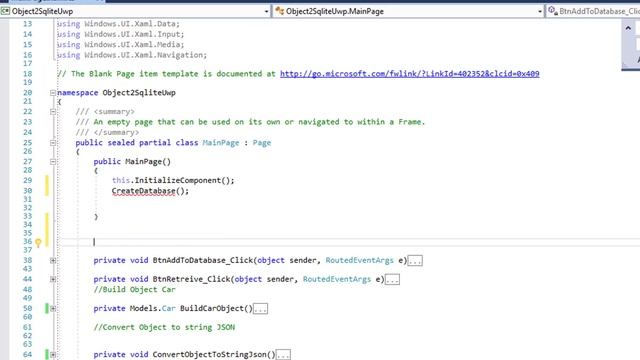
Task: Expand the BtnAddToDatabase_Click method
Action: tap(53, 260)
